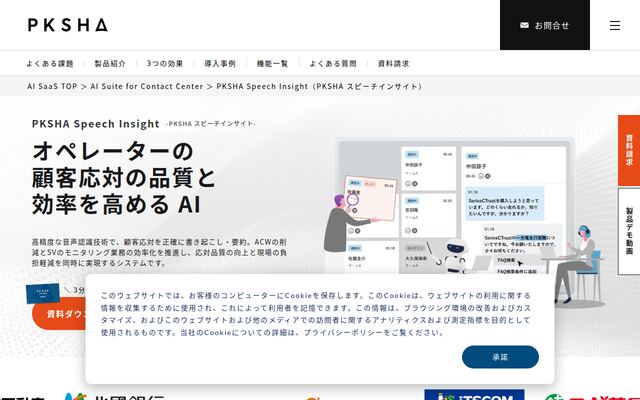
Task: Open the hamburger menu icon
Action: pyautogui.click(x=615, y=25)
